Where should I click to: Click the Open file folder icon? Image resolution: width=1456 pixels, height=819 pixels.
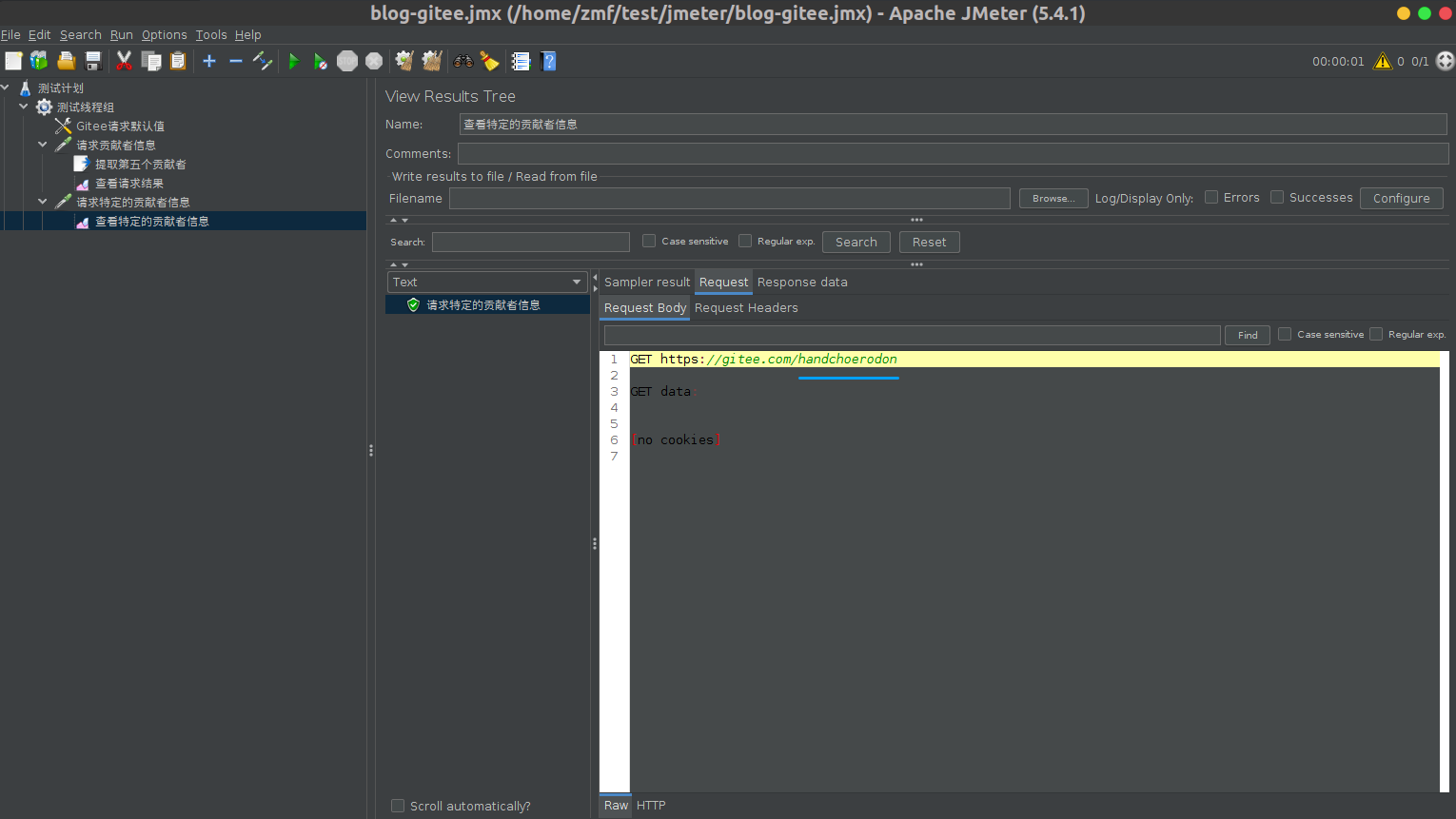(66, 61)
